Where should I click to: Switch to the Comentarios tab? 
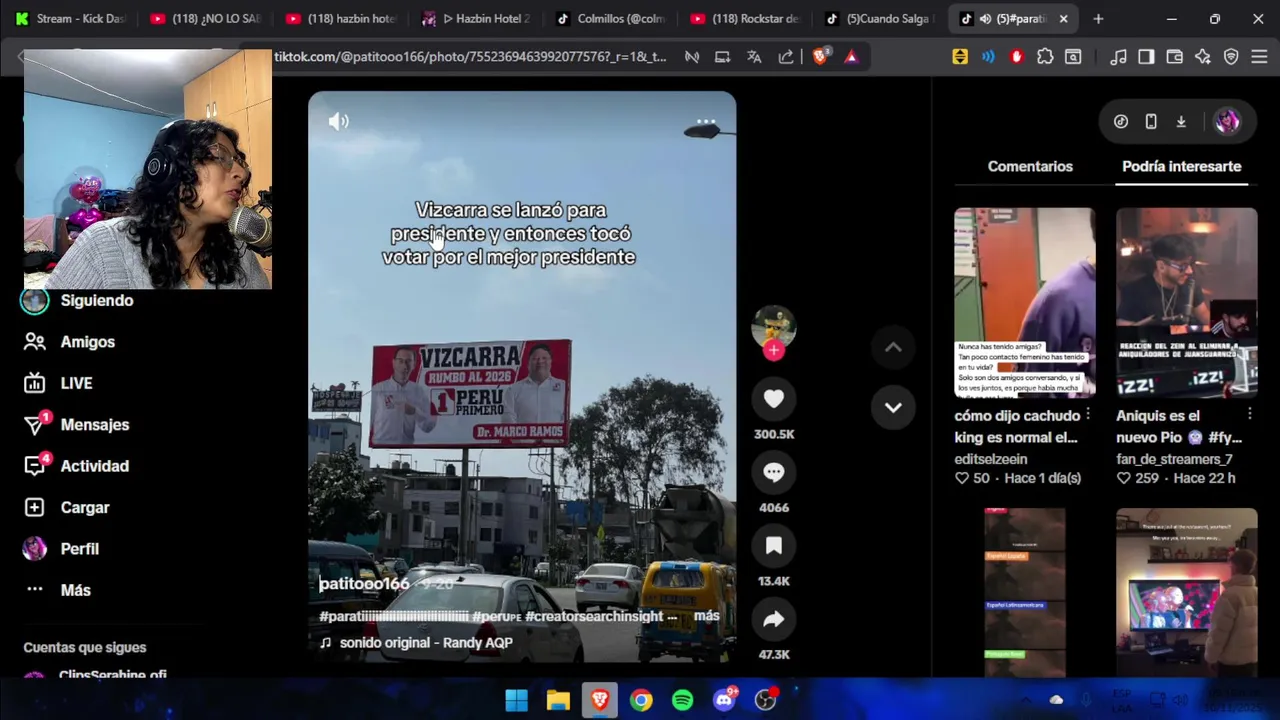(x=1030, y=166)
